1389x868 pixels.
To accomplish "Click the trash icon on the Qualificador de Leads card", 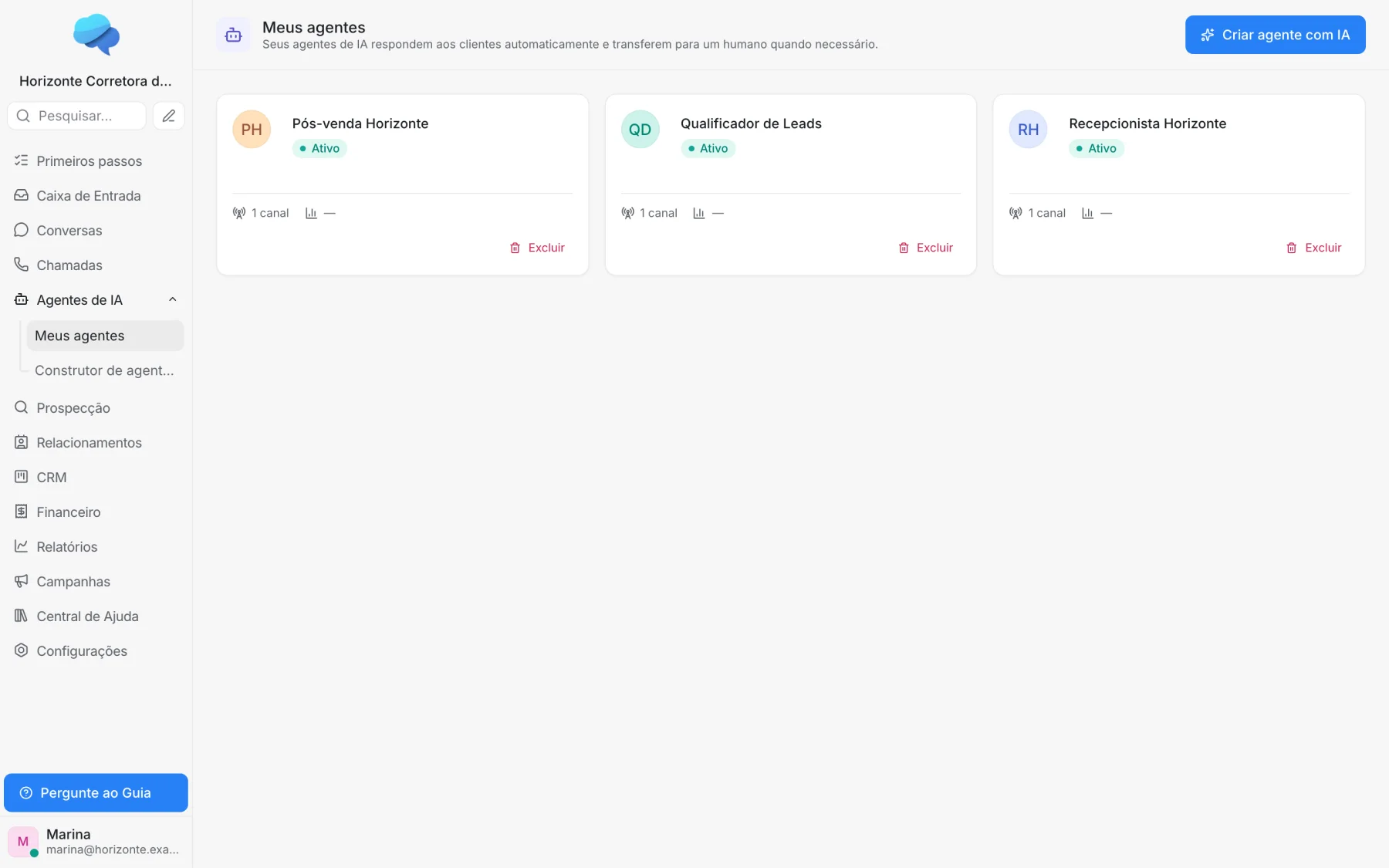I will (x=904, y=248).
